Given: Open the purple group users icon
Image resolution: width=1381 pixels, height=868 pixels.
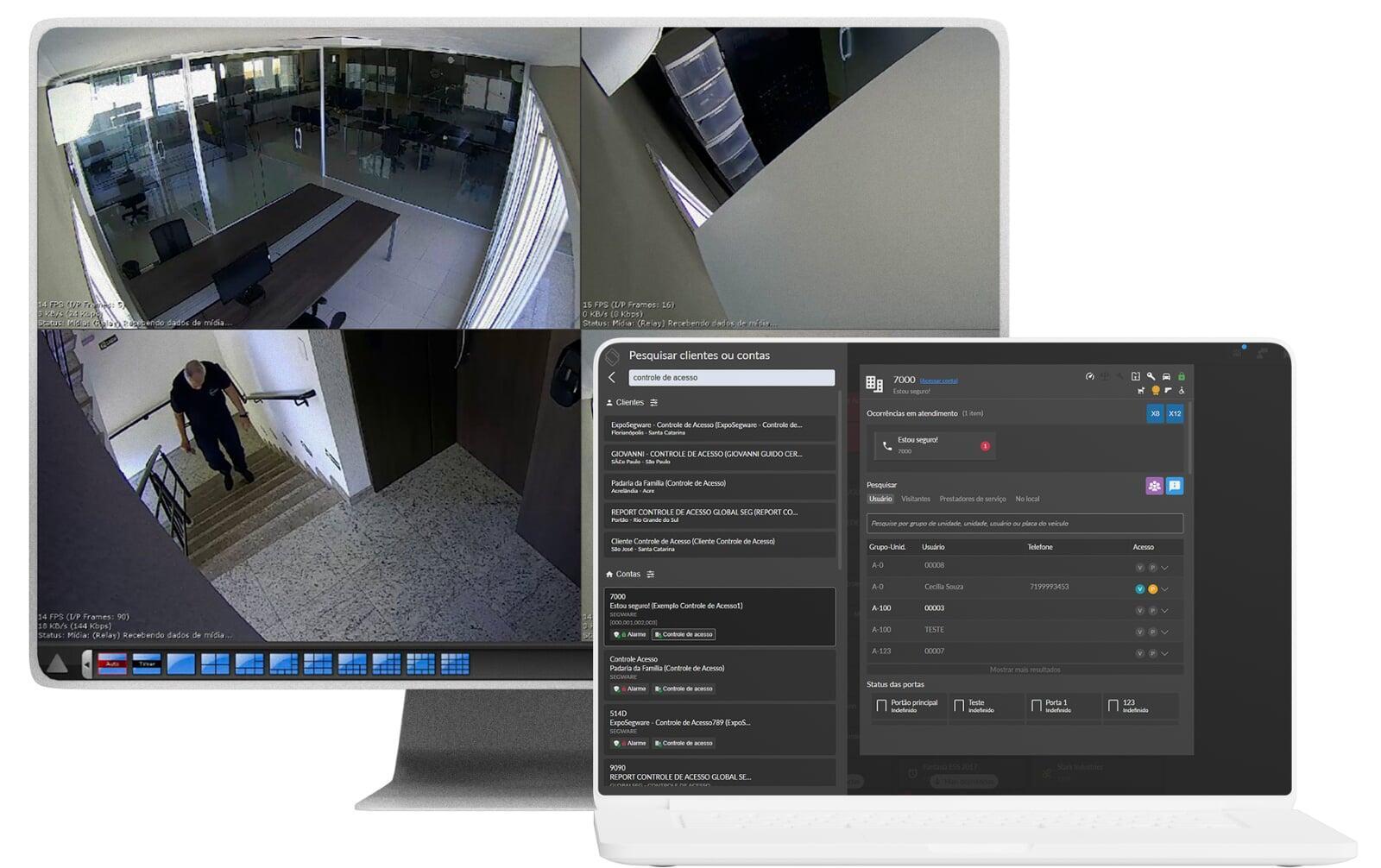Looking at the screenshot, I should (x=1154, y=486).
